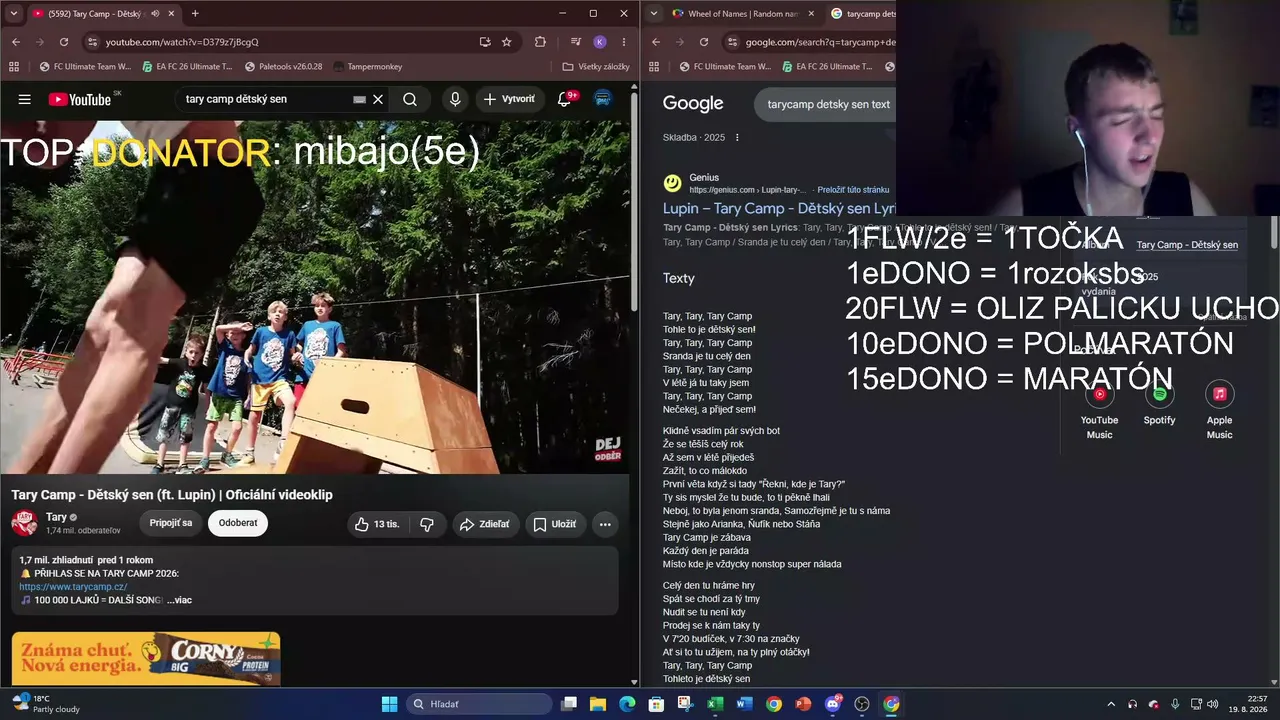The height and width of the screenshot is (720, 1280).
Task: Open more options next to Skladba · 2025
Action: pyautogui.click(x=737, y=137)
